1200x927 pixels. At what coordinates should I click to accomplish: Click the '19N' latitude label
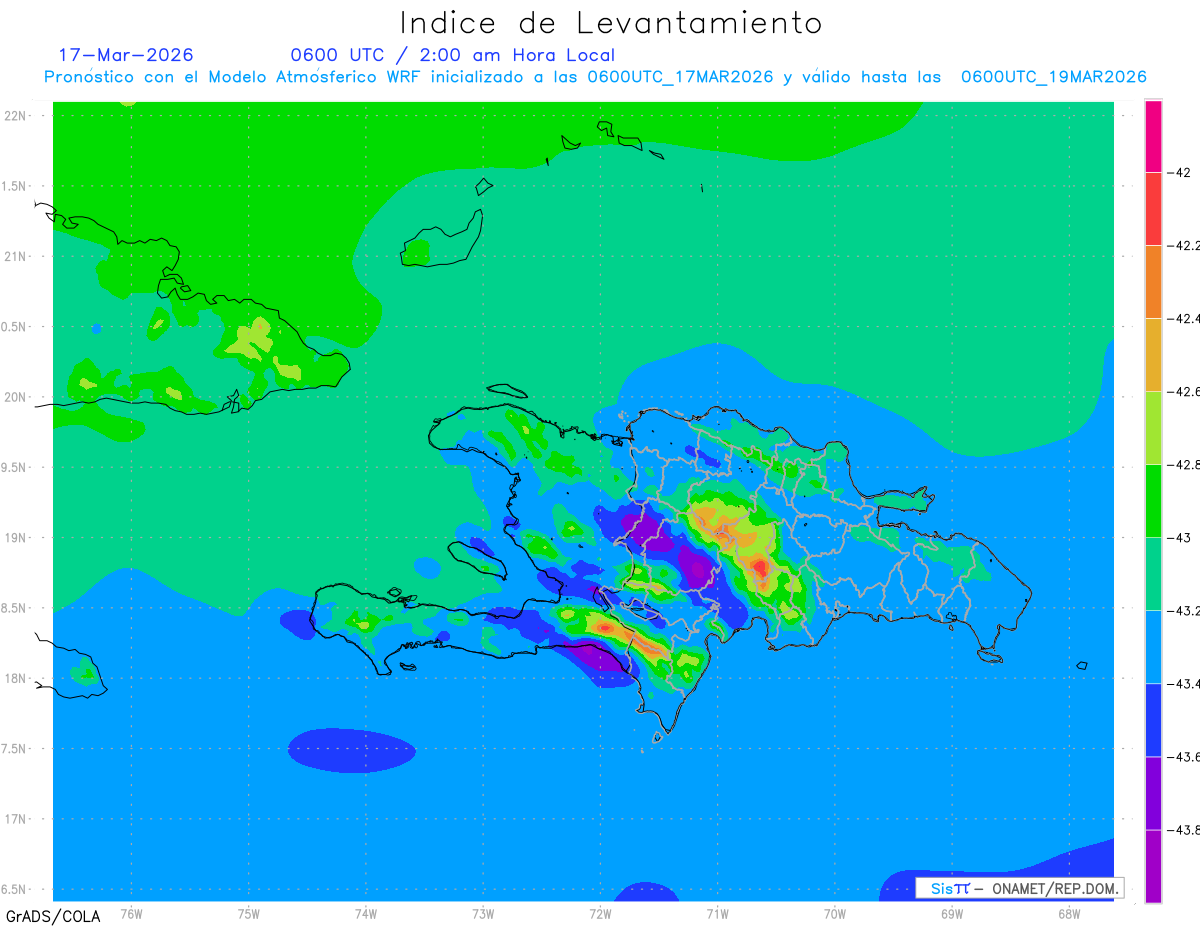pos(17,538)
